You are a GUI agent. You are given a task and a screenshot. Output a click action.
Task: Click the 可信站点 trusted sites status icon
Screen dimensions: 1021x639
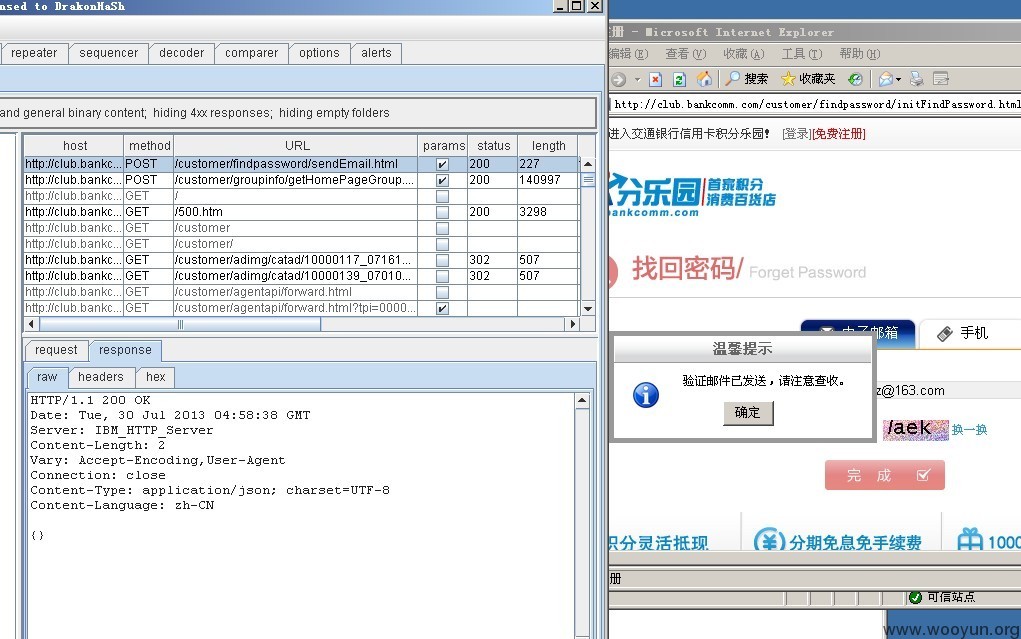click(x=915, y=597)
